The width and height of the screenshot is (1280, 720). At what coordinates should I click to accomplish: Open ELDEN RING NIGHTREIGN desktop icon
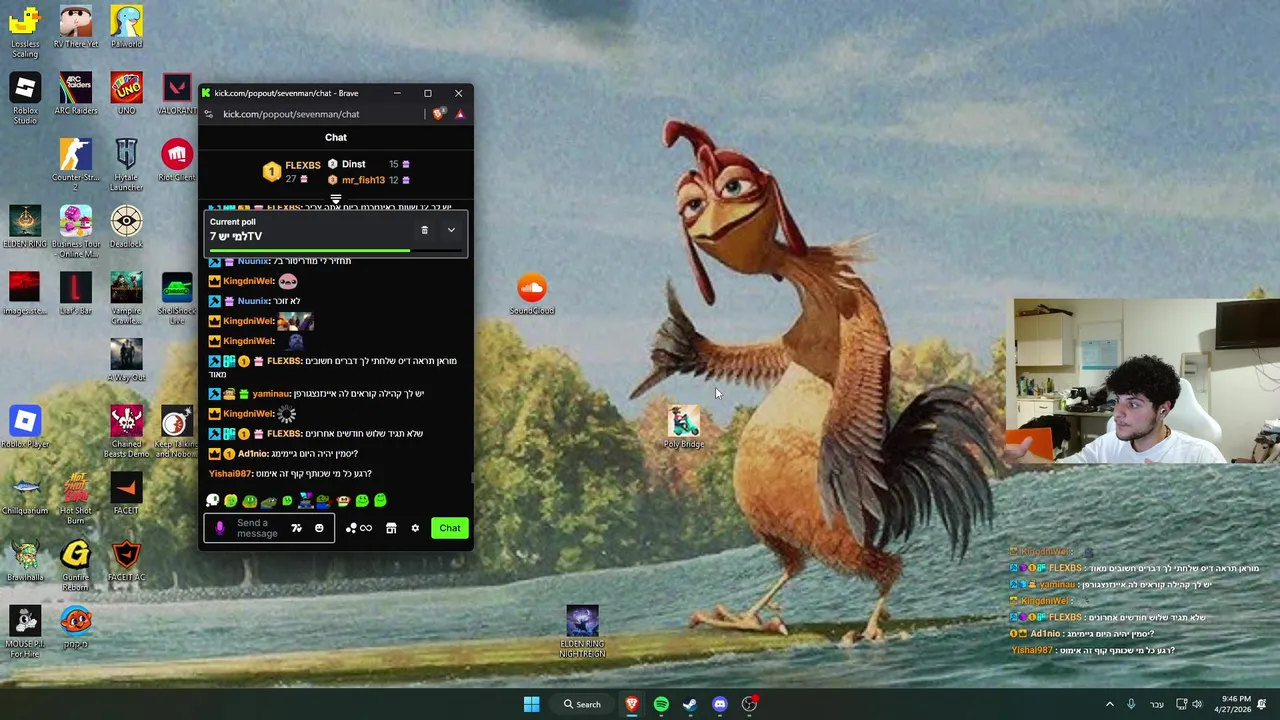tap(582, 632)
